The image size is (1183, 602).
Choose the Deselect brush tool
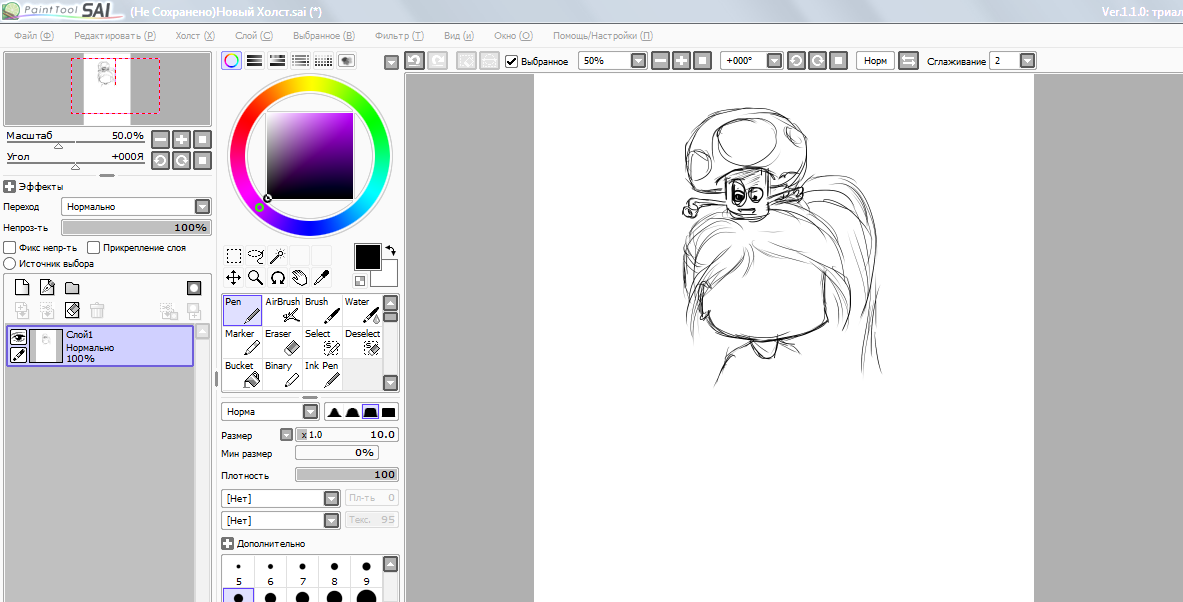click(x=361, y=342)
